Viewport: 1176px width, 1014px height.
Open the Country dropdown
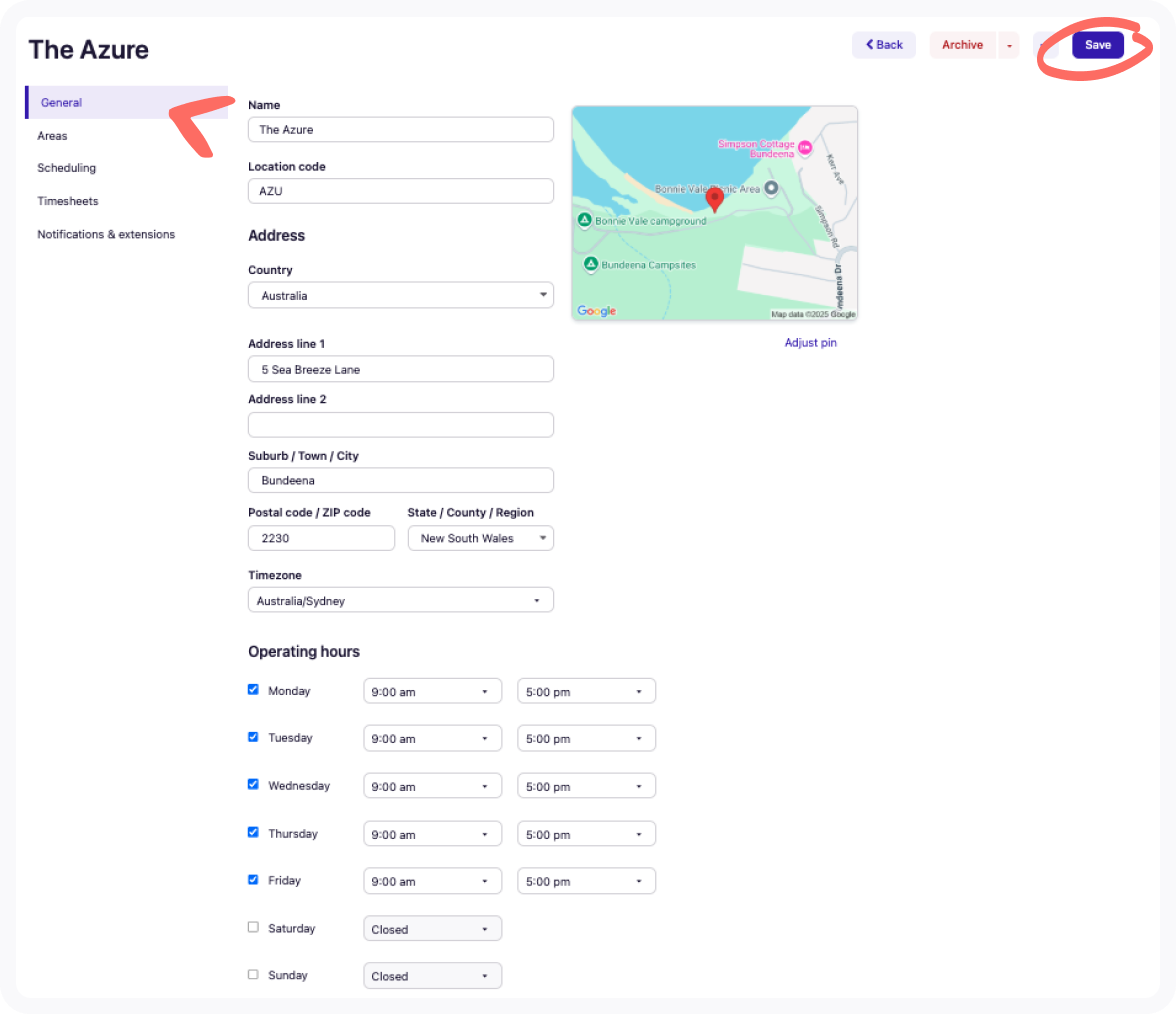point(400,295)
